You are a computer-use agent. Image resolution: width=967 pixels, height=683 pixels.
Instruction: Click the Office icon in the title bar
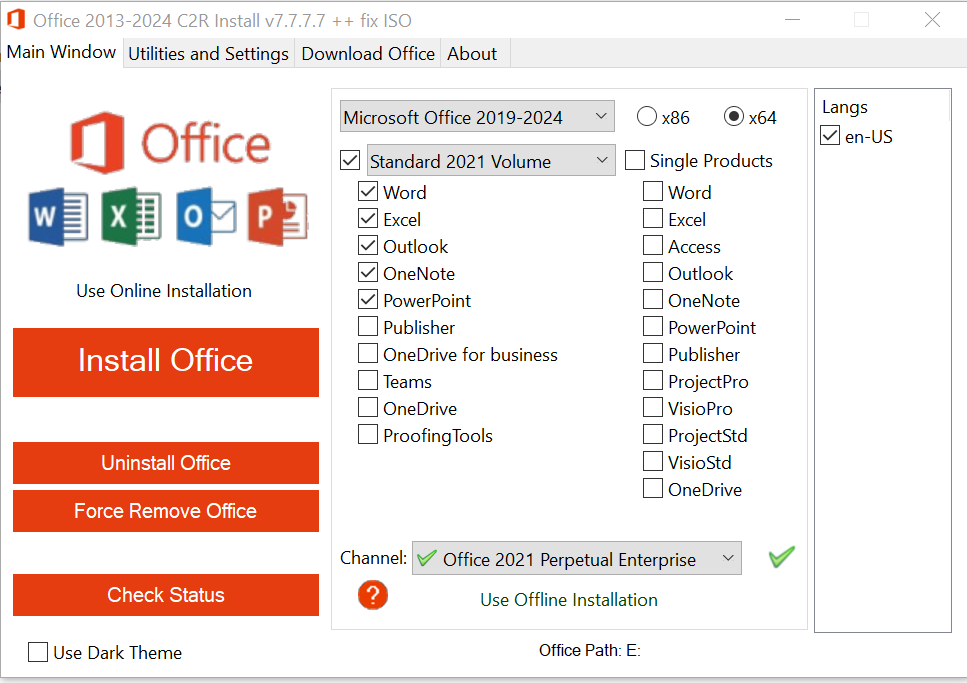pyautogui.click(x=15, y=20)
